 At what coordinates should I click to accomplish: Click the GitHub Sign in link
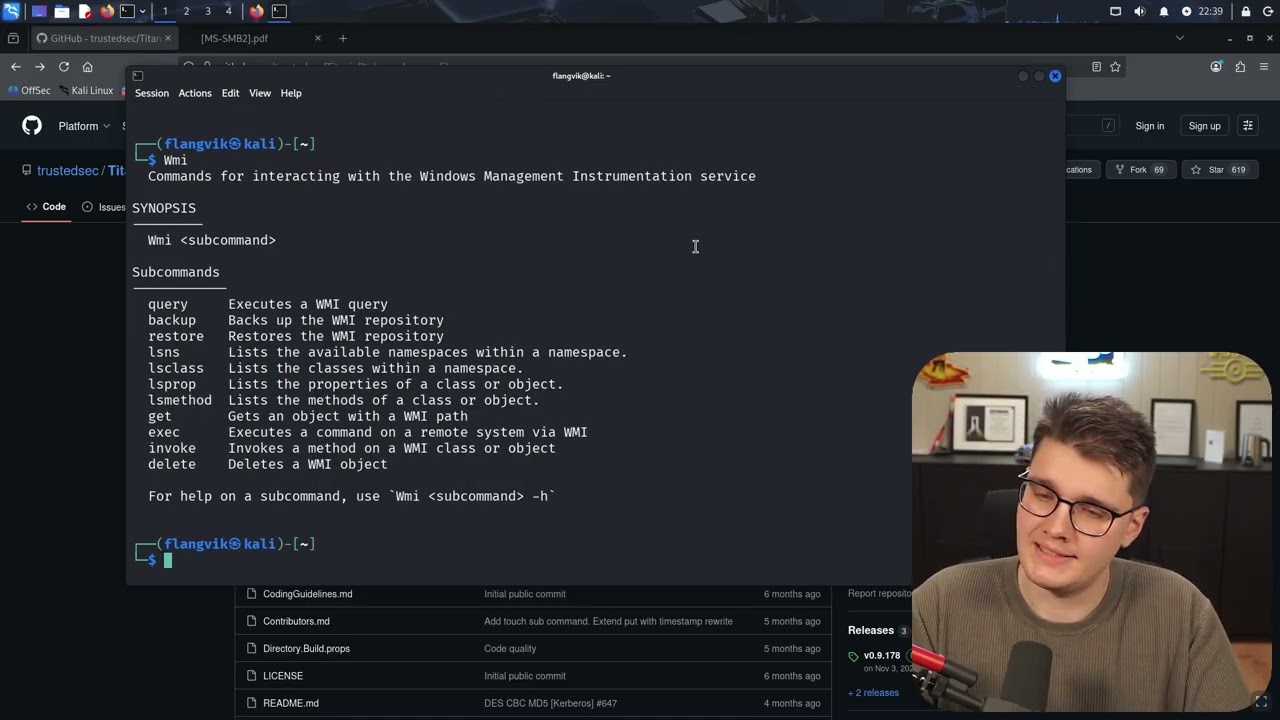tap(1150, 126)
